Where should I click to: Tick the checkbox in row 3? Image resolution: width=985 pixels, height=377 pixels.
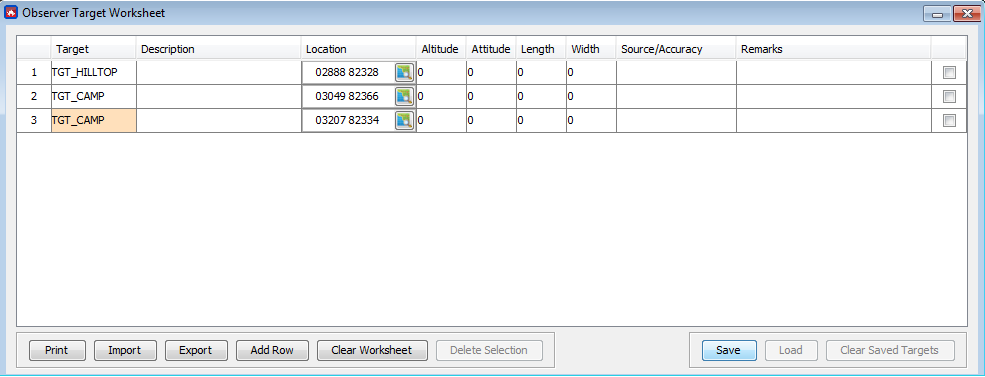(x=949, y=121)
